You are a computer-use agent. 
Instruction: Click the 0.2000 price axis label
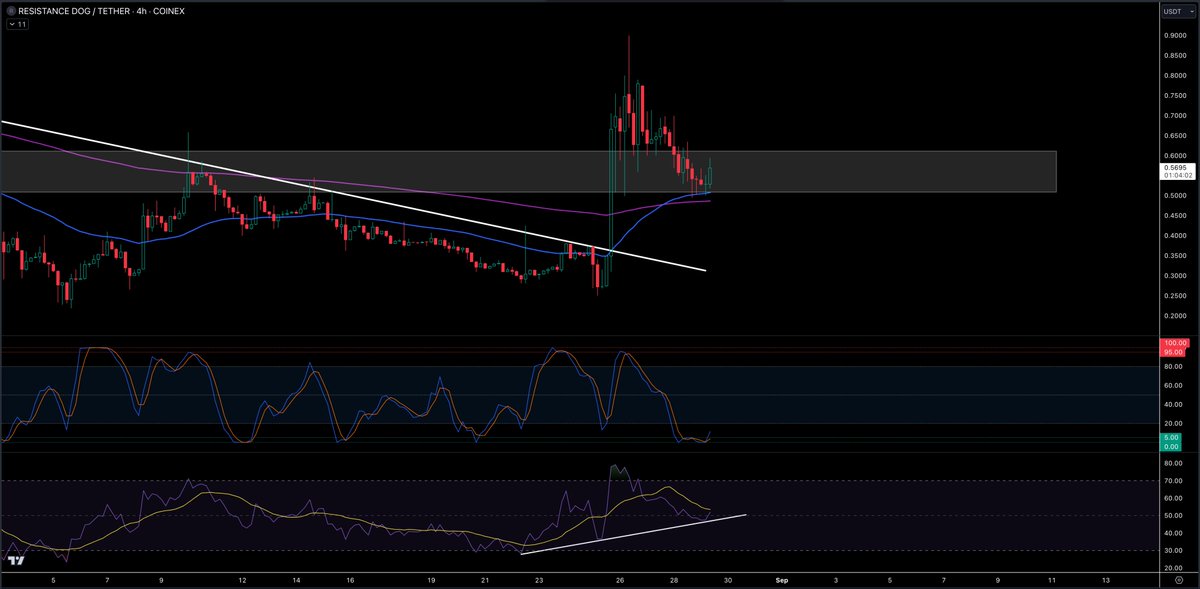1173,315
